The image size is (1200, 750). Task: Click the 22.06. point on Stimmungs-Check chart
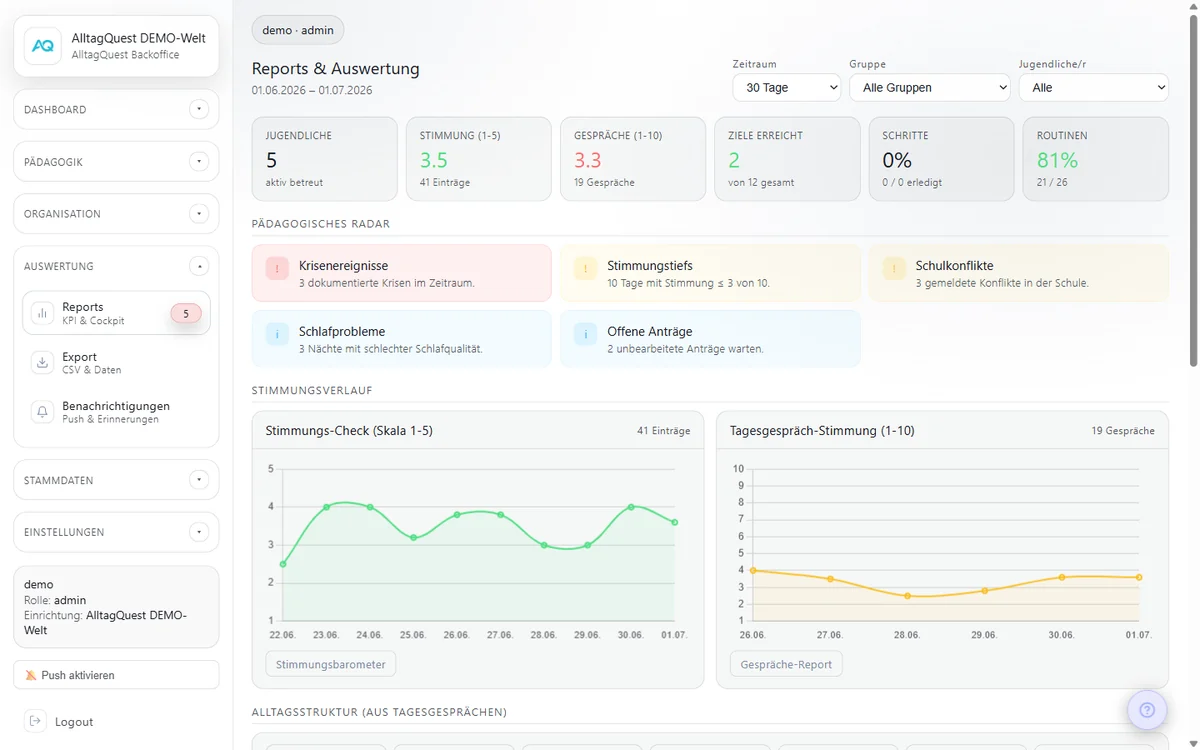pyautogui.click(x=283, y=564)
